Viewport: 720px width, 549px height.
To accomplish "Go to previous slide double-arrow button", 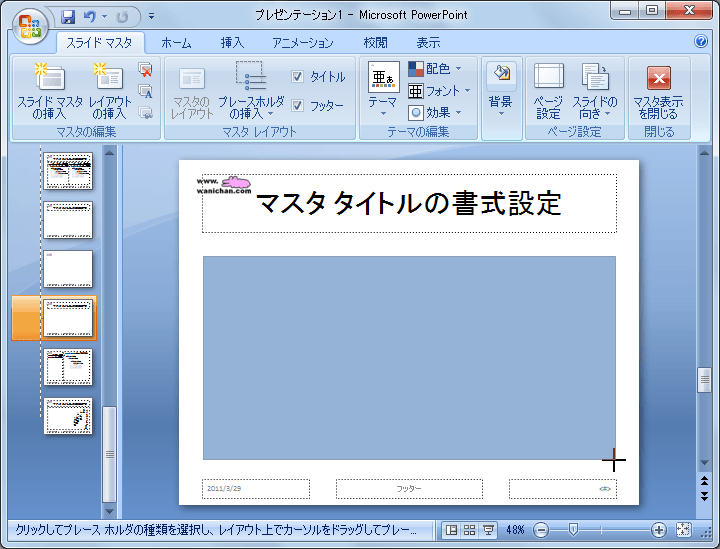I will coord(704,480).
